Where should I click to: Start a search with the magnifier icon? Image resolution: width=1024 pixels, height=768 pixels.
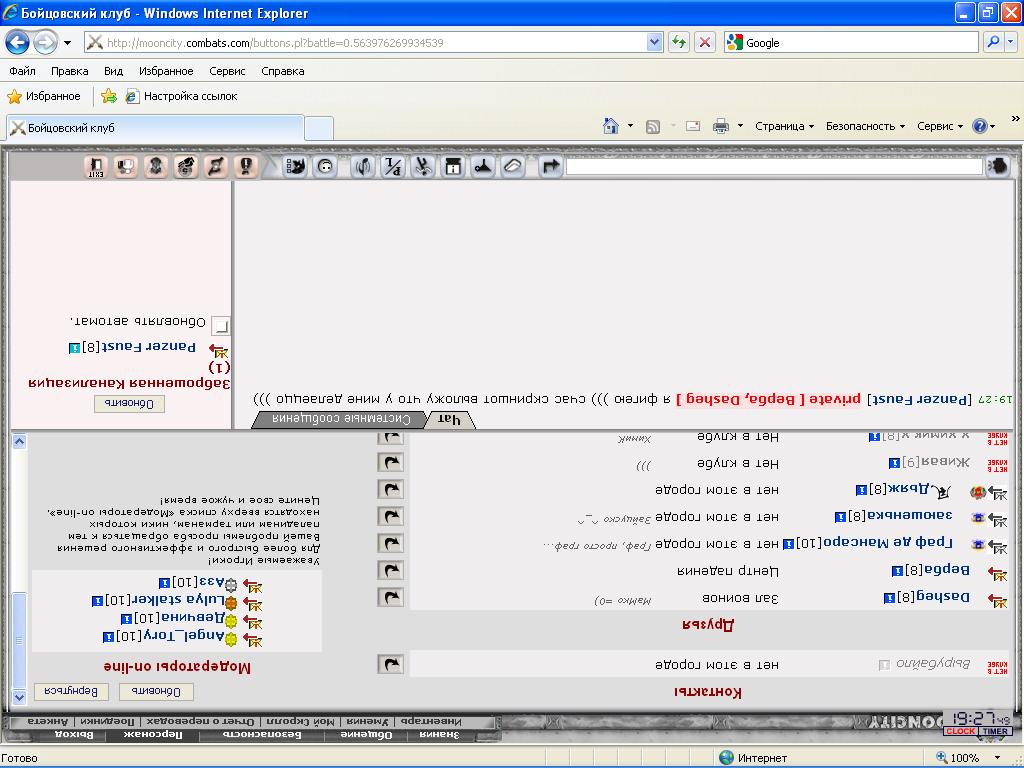(993, 42)
